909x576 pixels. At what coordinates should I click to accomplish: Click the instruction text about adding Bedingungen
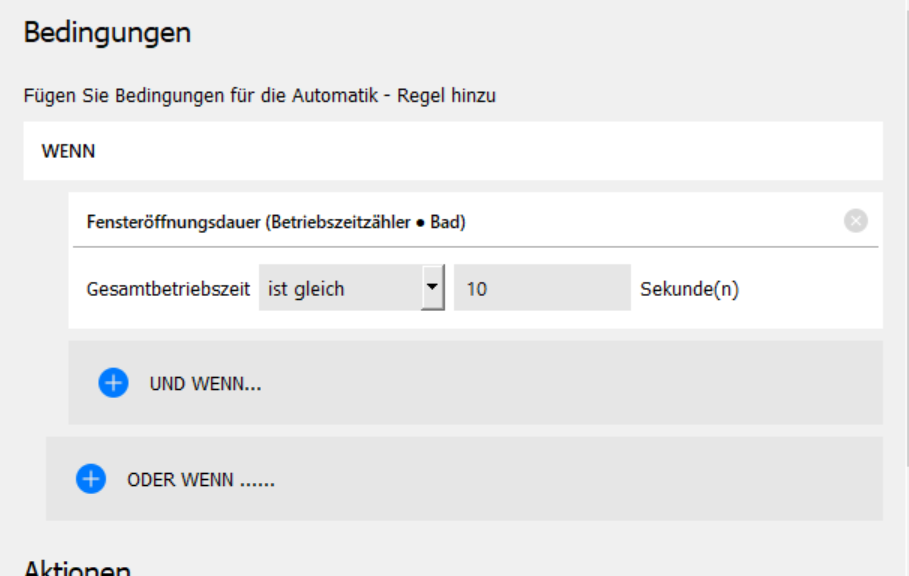point(260,97)
